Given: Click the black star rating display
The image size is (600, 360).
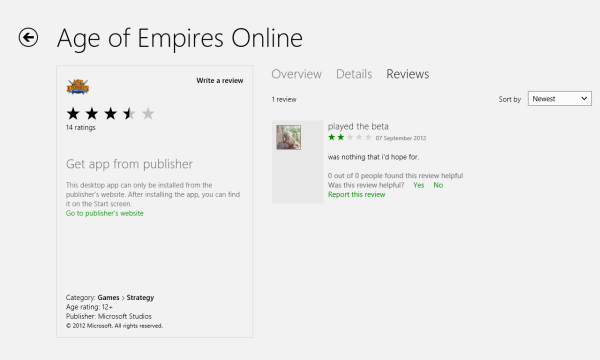Looking at the screenshot, I should click(110, 114).
